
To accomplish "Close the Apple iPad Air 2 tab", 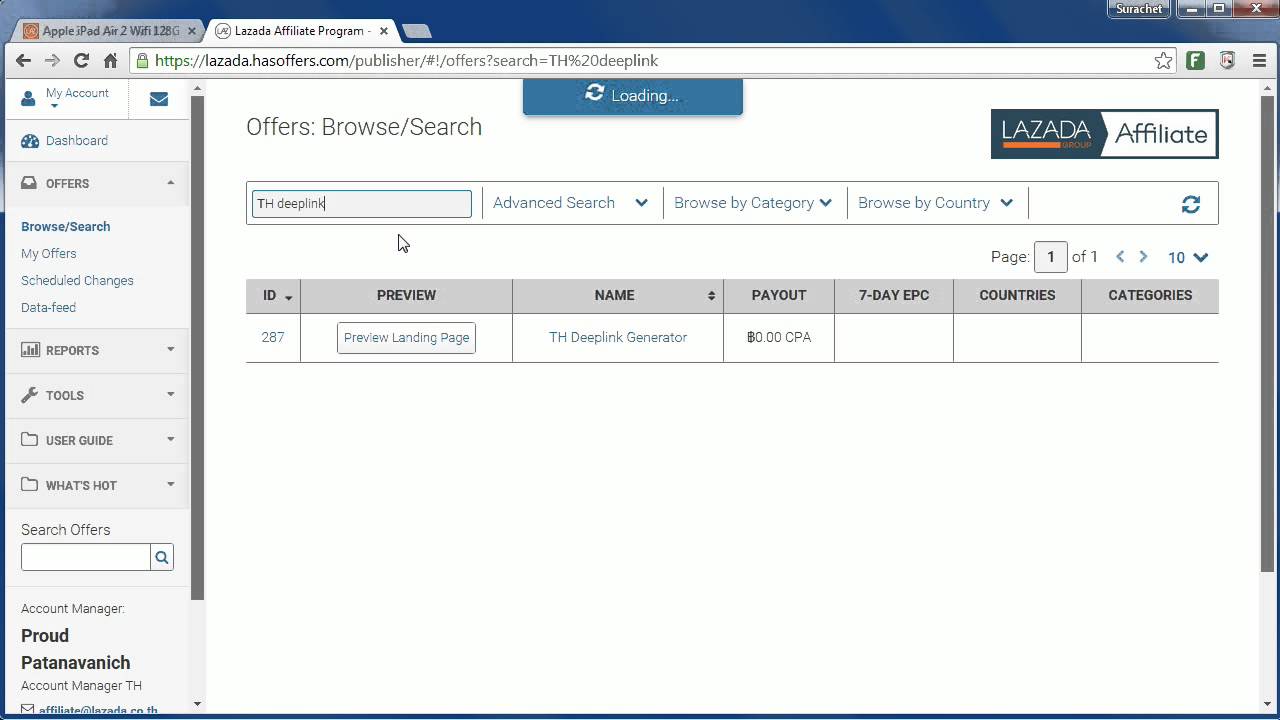I will tap(192, 31).
